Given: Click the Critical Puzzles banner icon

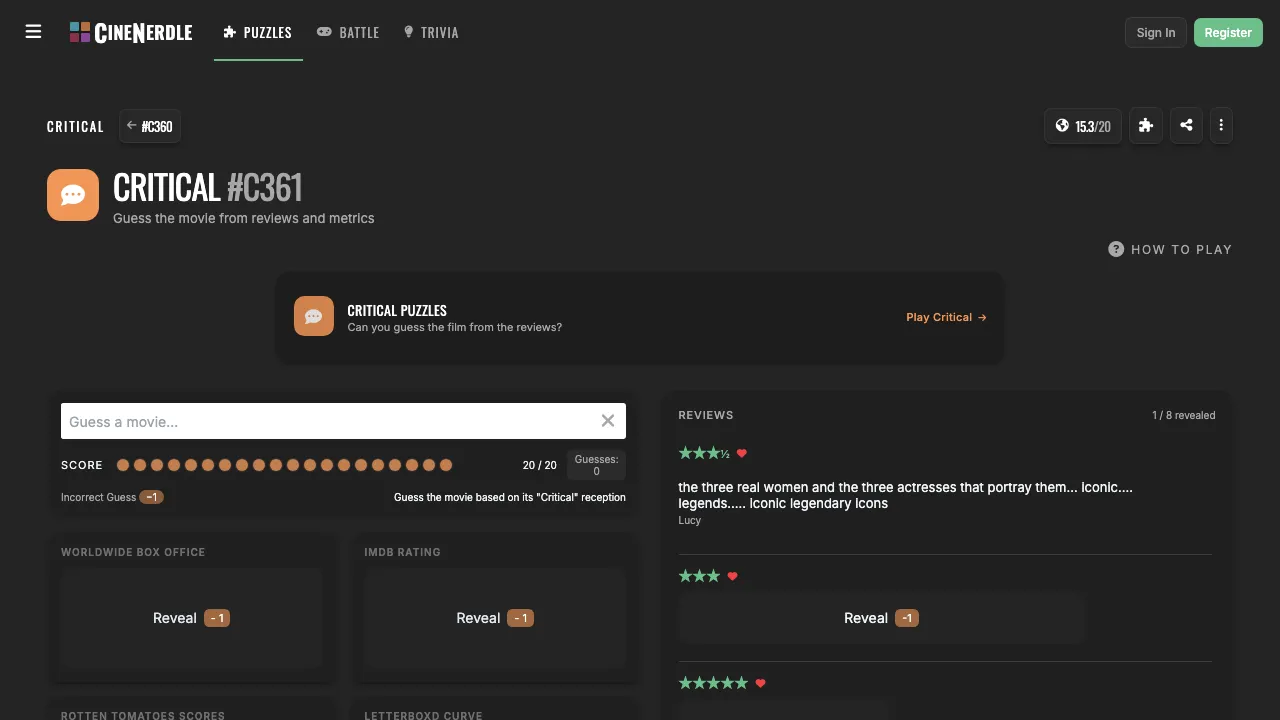Looking at the screenshot, I should (314, 316).
